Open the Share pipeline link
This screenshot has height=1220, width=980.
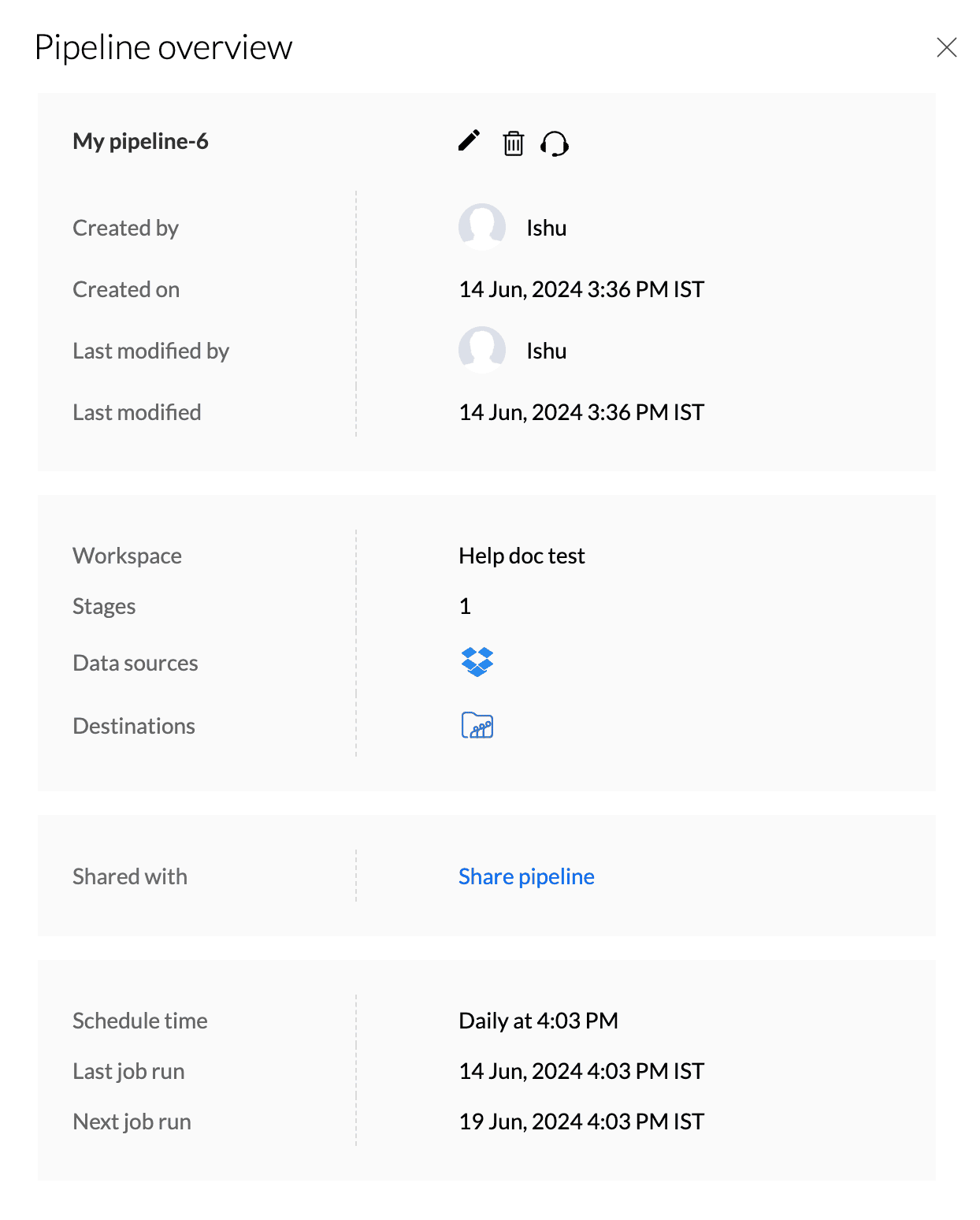coord(526,876)
